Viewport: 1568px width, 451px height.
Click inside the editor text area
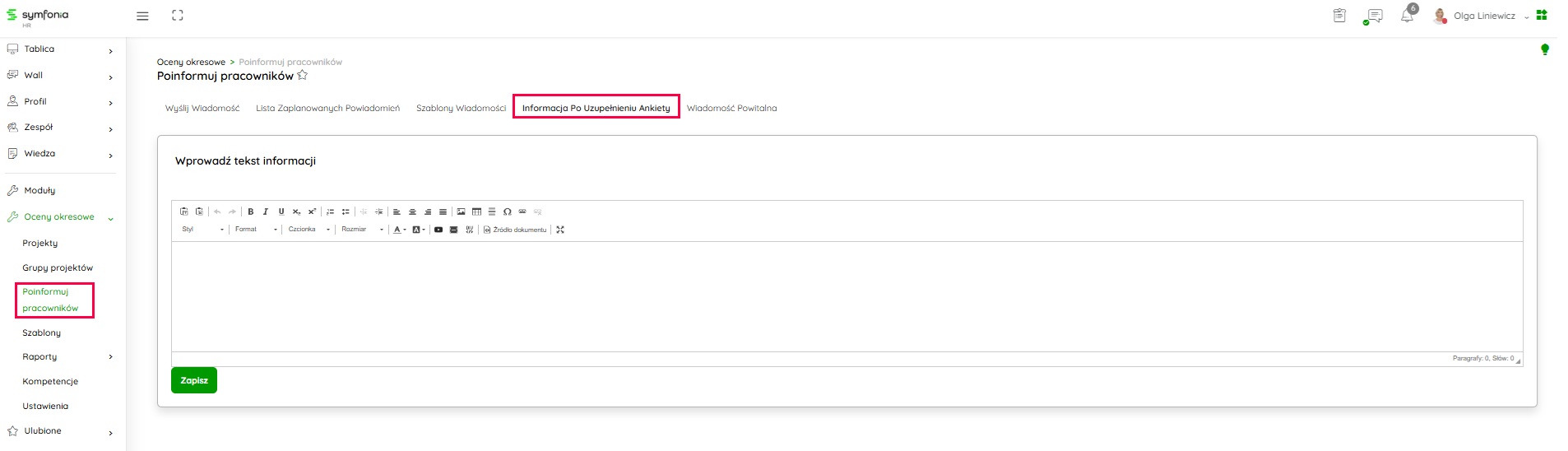[x=846, y=296]
